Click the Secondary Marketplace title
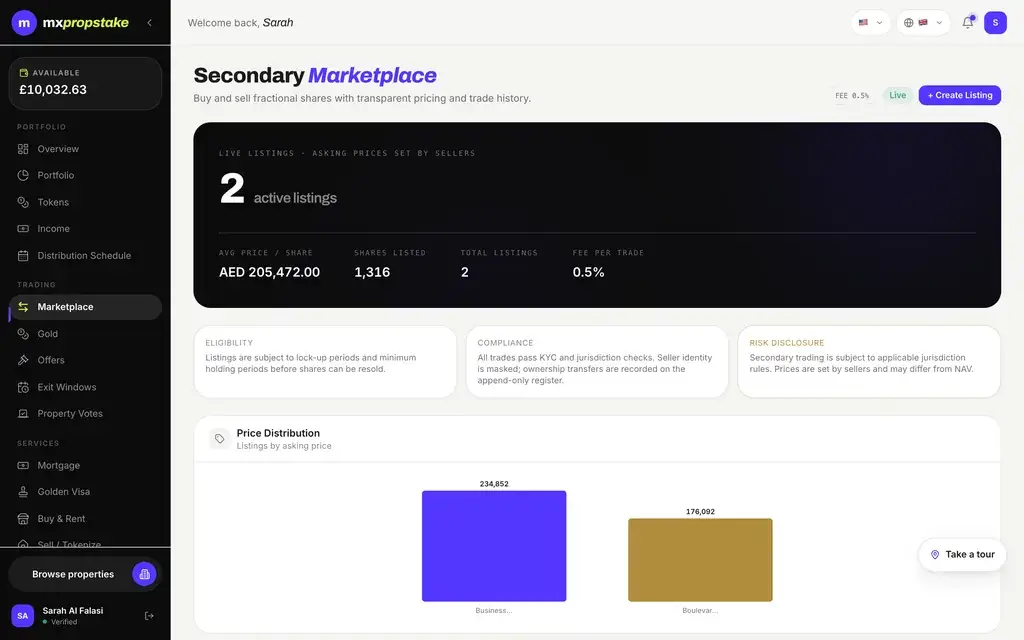Screen dimensions: 1024x640 (x=315, y=76)
